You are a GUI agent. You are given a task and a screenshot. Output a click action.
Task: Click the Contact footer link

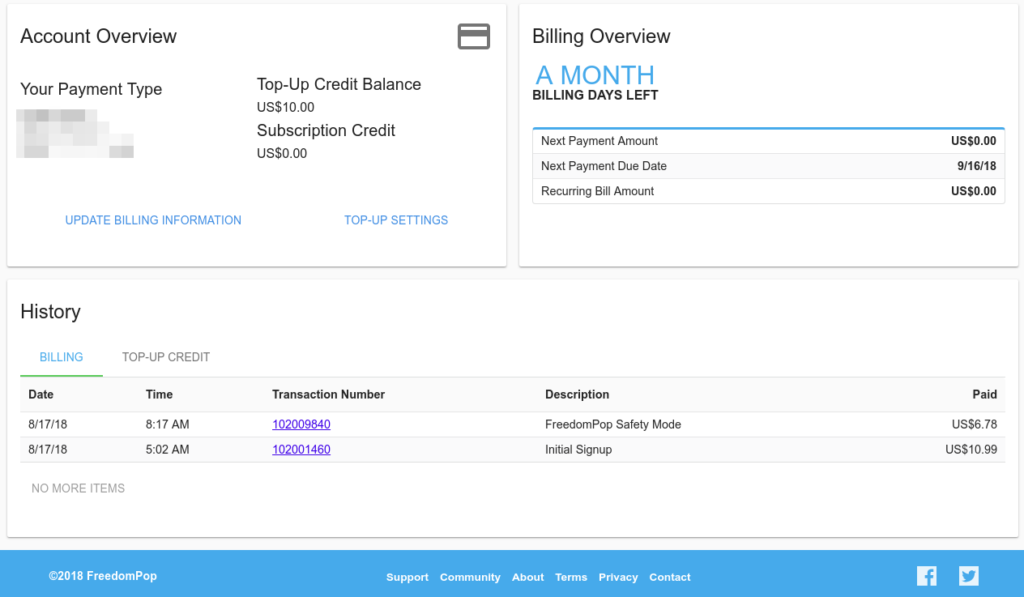click(670, 577)
